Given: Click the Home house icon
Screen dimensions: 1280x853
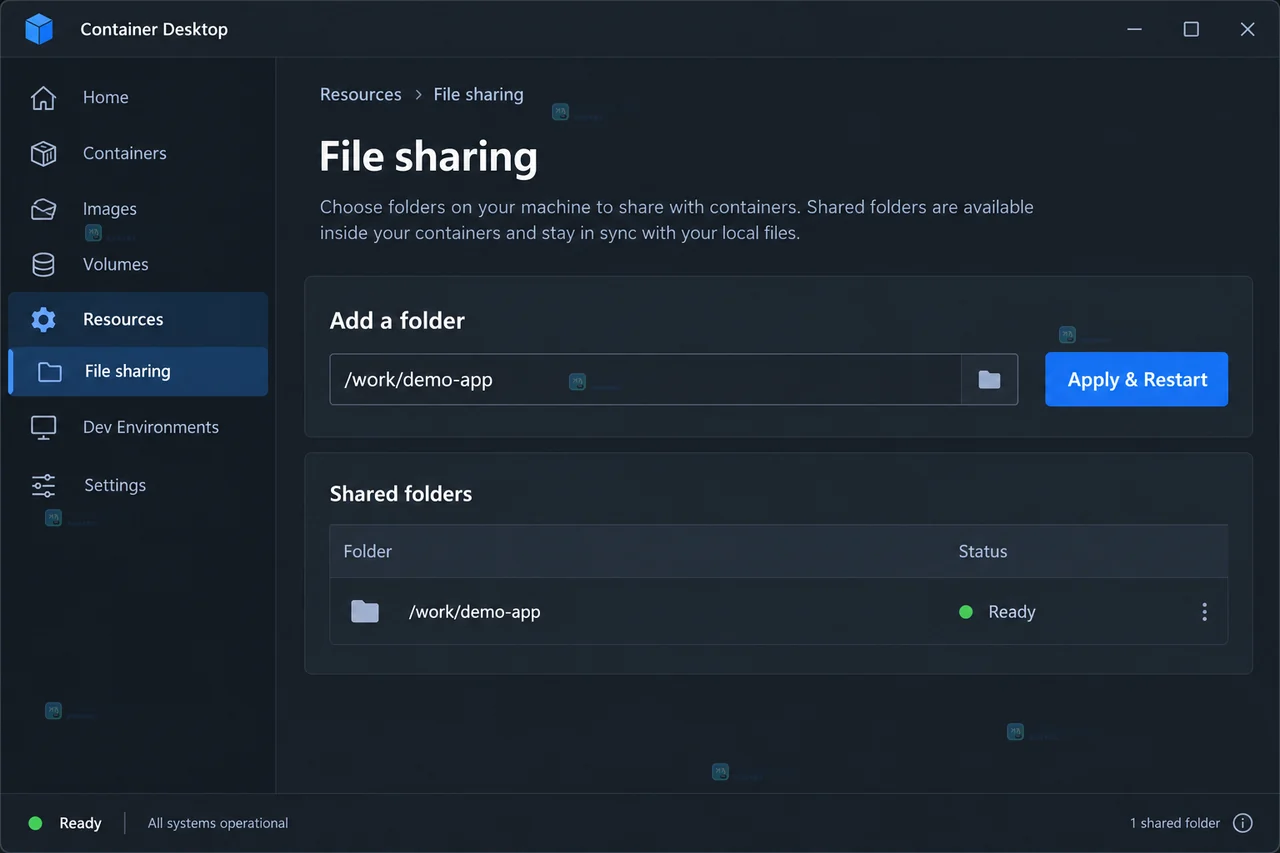Looking at the screenshot, I should pyautogui.click(x=43, y=98).
